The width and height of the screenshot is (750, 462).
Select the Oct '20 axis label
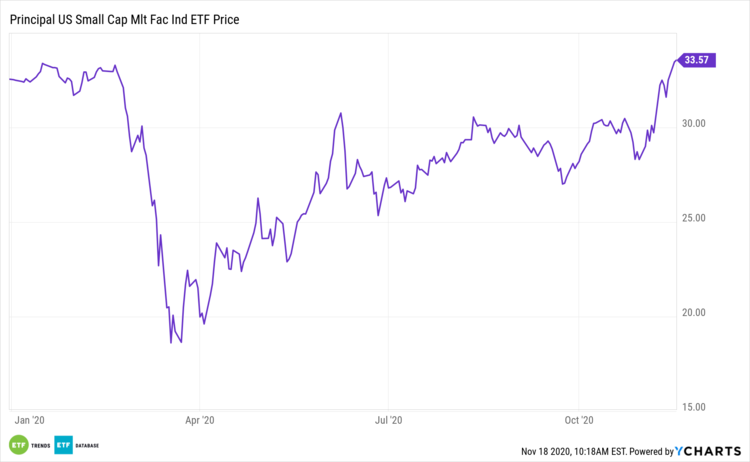(580, 420)
